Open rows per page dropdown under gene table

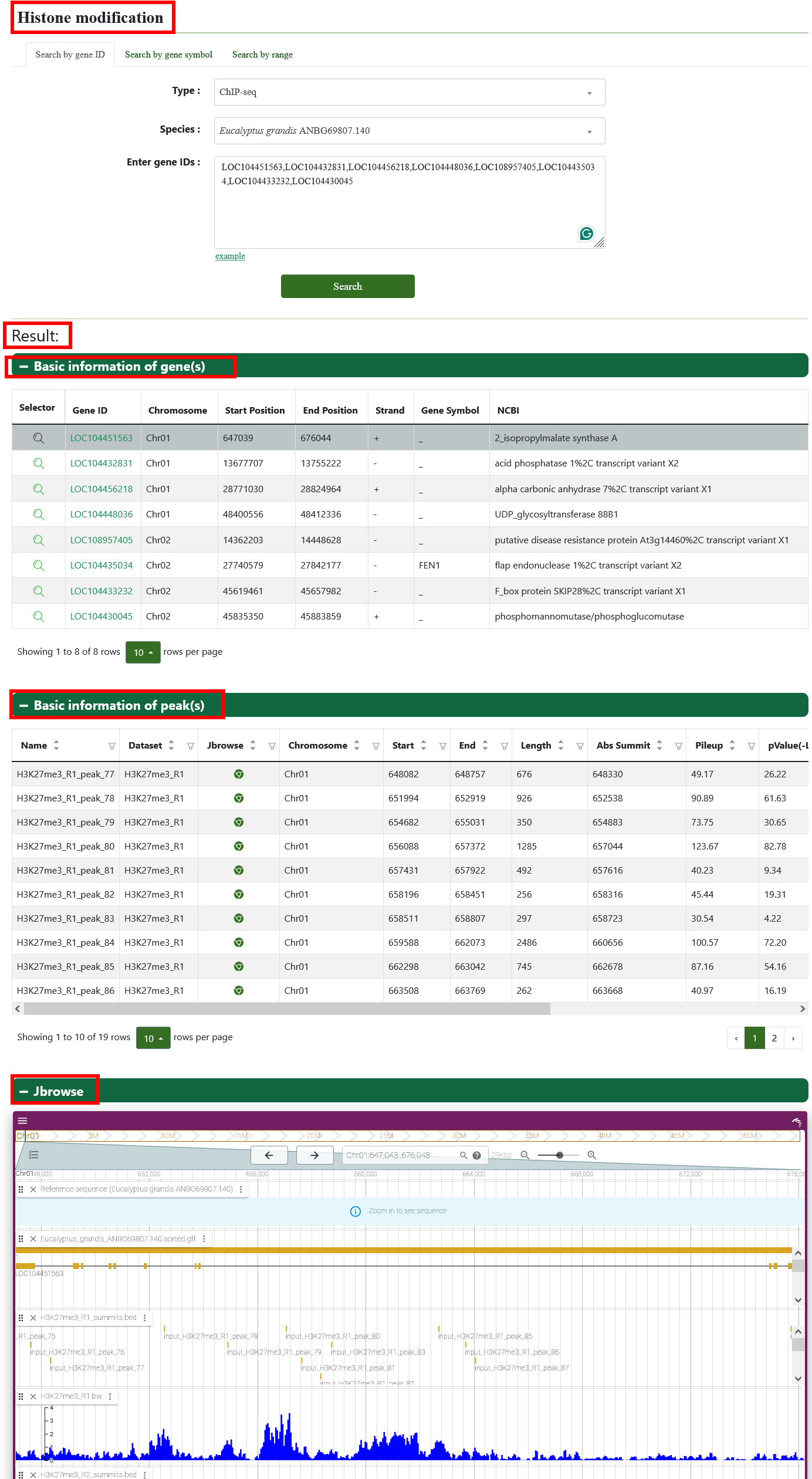pos(143,652)
